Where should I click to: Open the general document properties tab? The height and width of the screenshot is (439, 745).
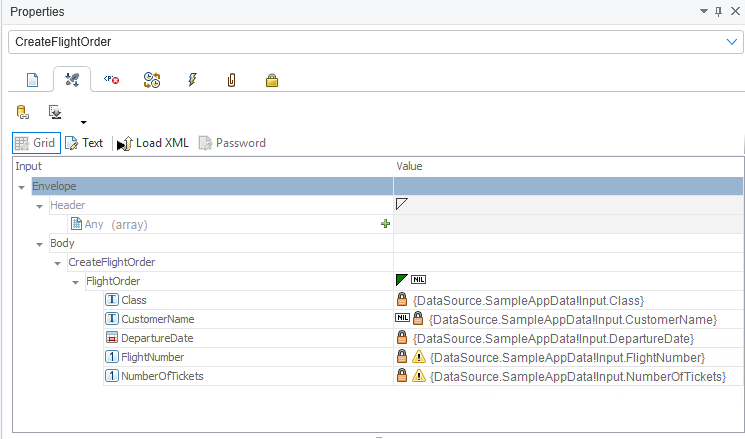point(31,80)
